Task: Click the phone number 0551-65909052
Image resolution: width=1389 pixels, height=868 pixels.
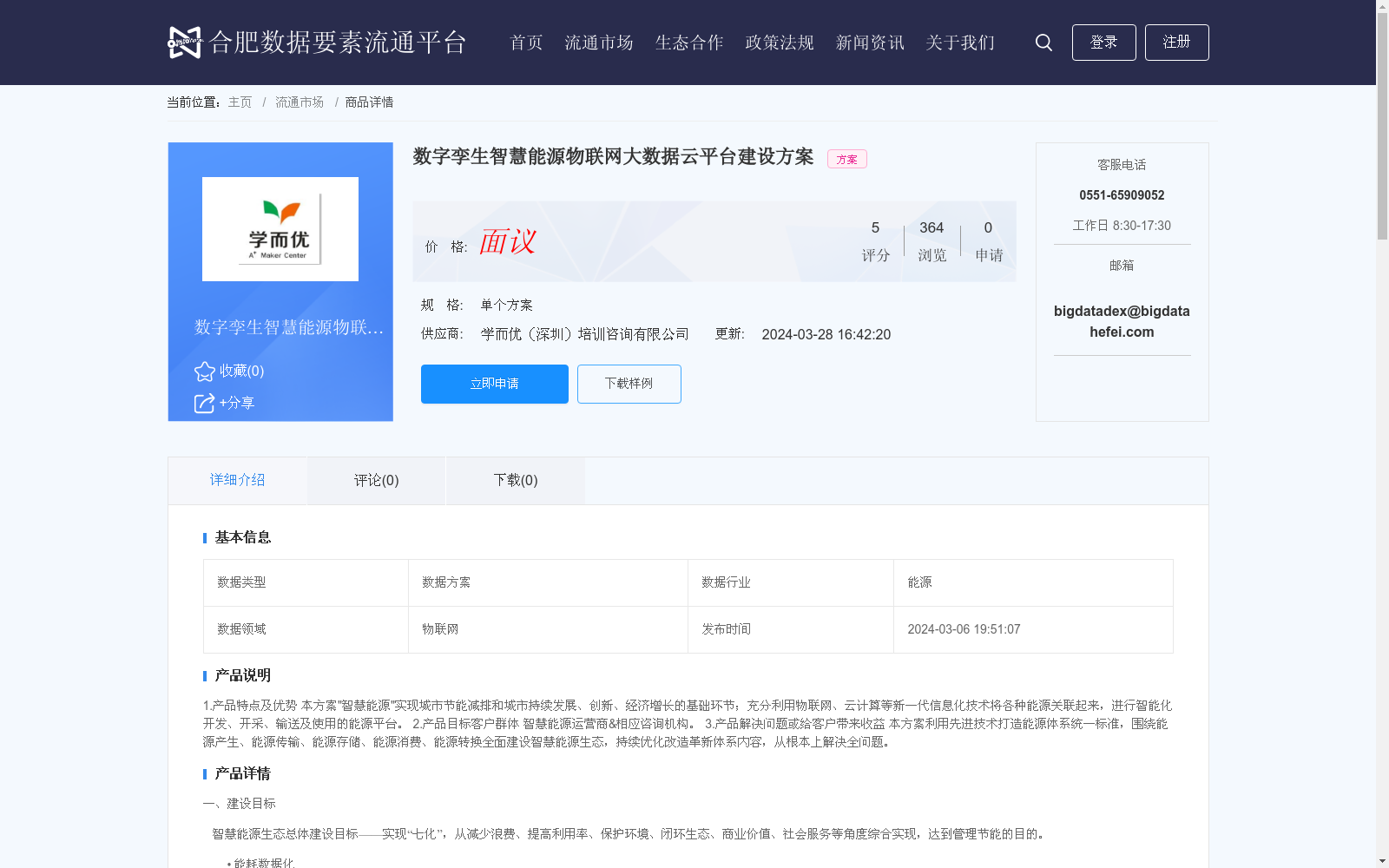Action: point(1122,195)
